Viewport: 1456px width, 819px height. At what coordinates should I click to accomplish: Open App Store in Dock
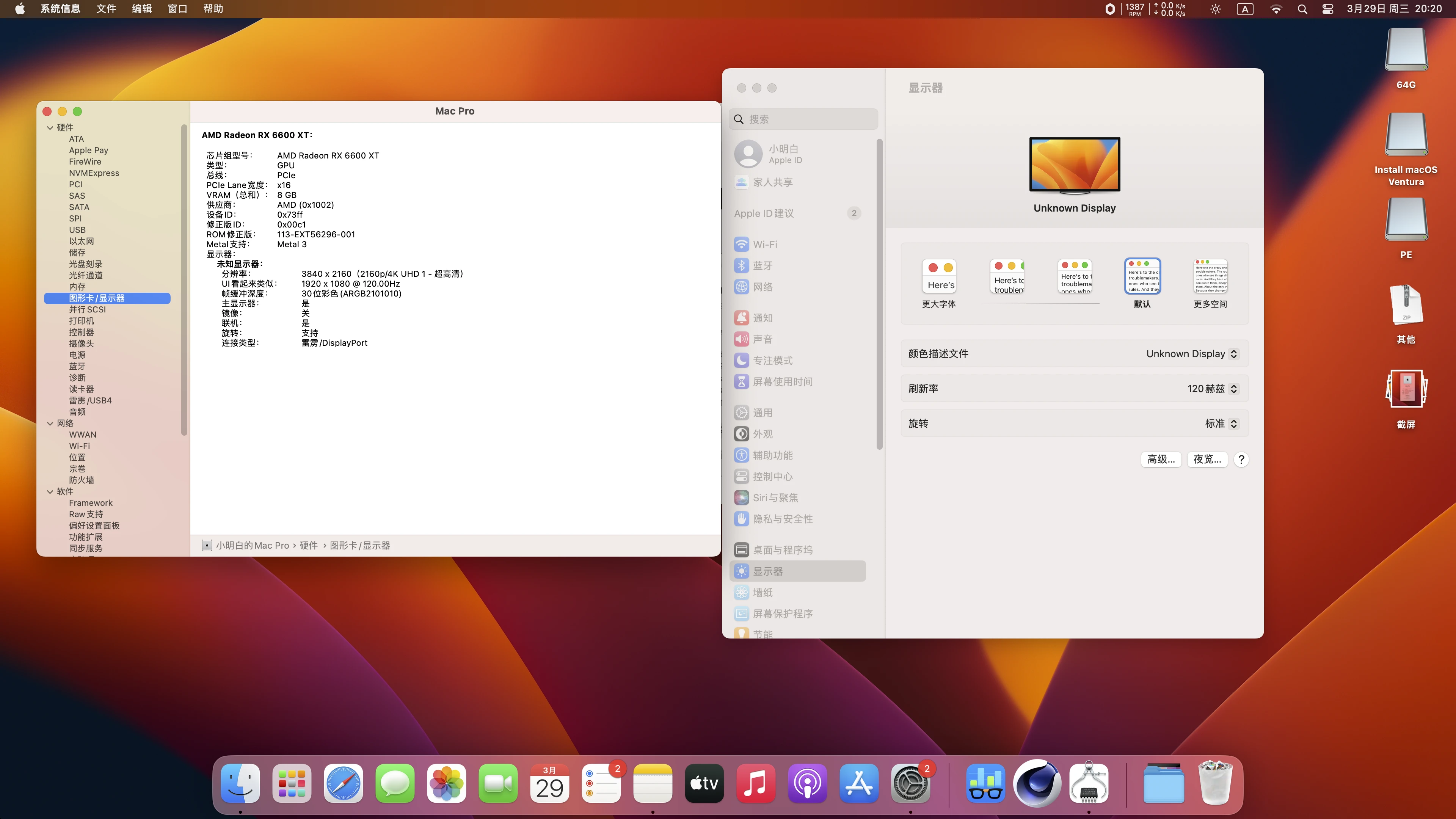pyautogui.click(x=859, y=783)
